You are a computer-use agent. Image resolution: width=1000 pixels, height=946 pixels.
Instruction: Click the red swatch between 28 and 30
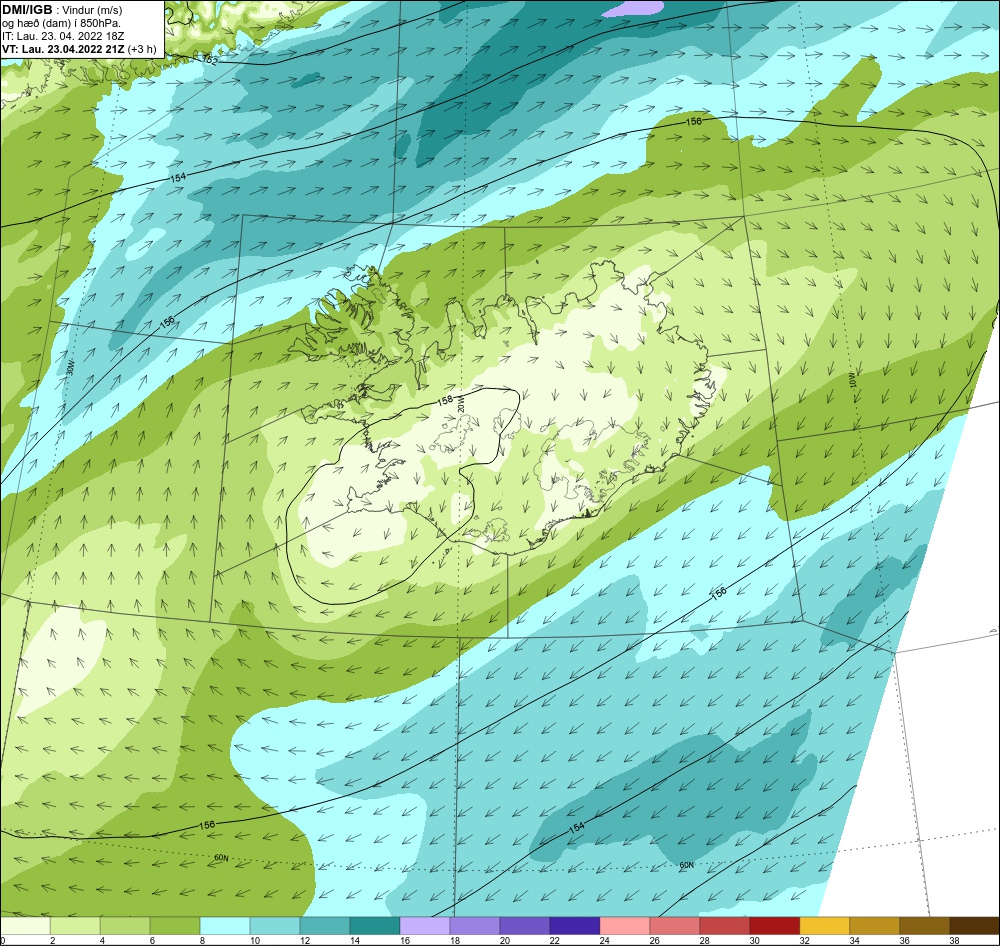pyautogui.click(x=724, y=926)
